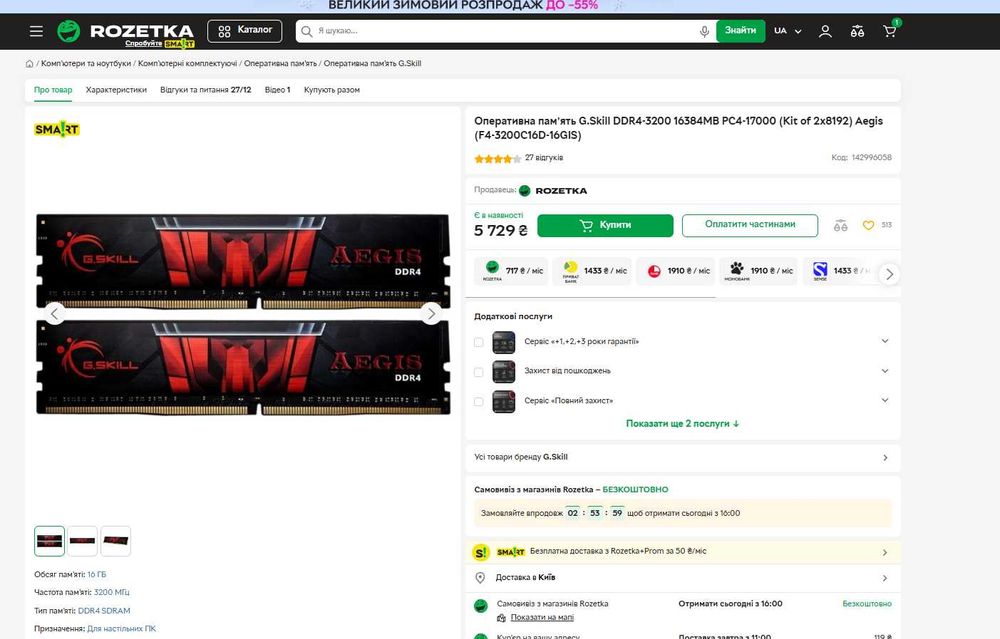Select first product thumbnail
This screenshot has width=1000, height=639.
click(49, 541)
